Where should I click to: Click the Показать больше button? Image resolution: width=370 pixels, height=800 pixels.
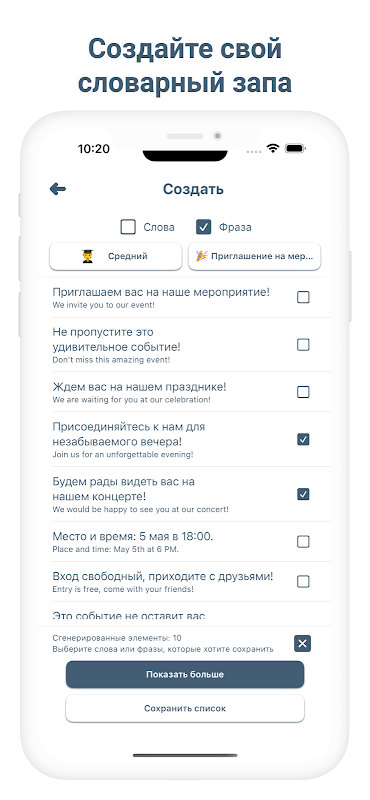point(185,674)
